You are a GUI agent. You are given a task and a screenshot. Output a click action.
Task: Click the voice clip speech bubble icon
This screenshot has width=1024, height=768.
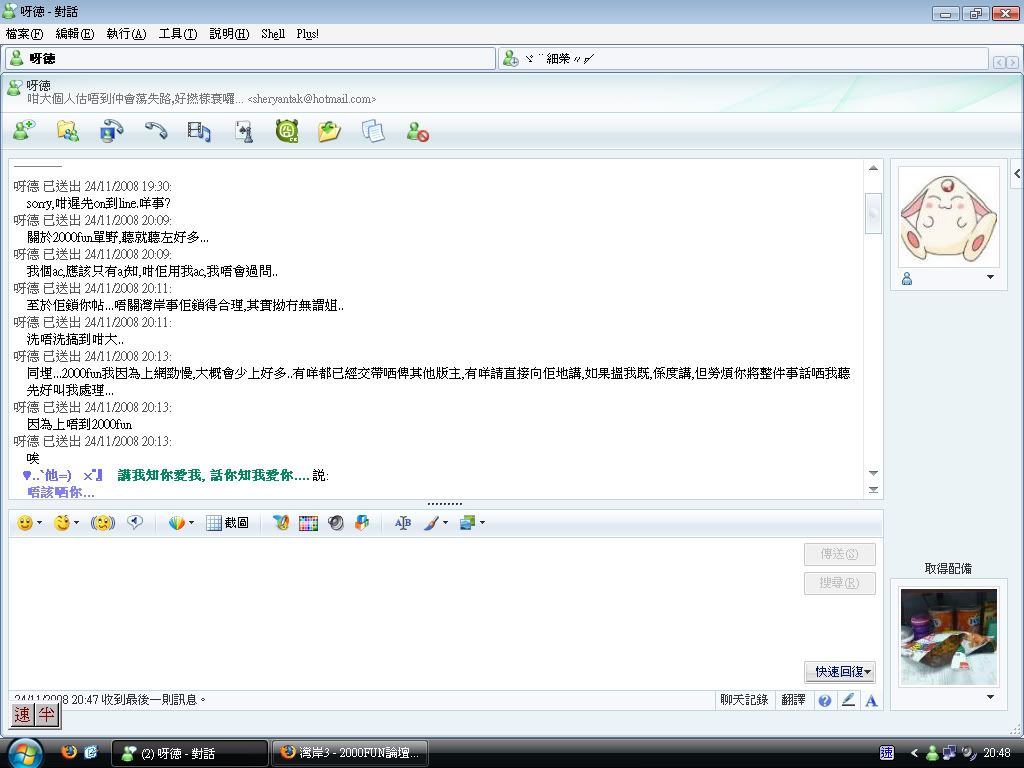tap(135, 522)
